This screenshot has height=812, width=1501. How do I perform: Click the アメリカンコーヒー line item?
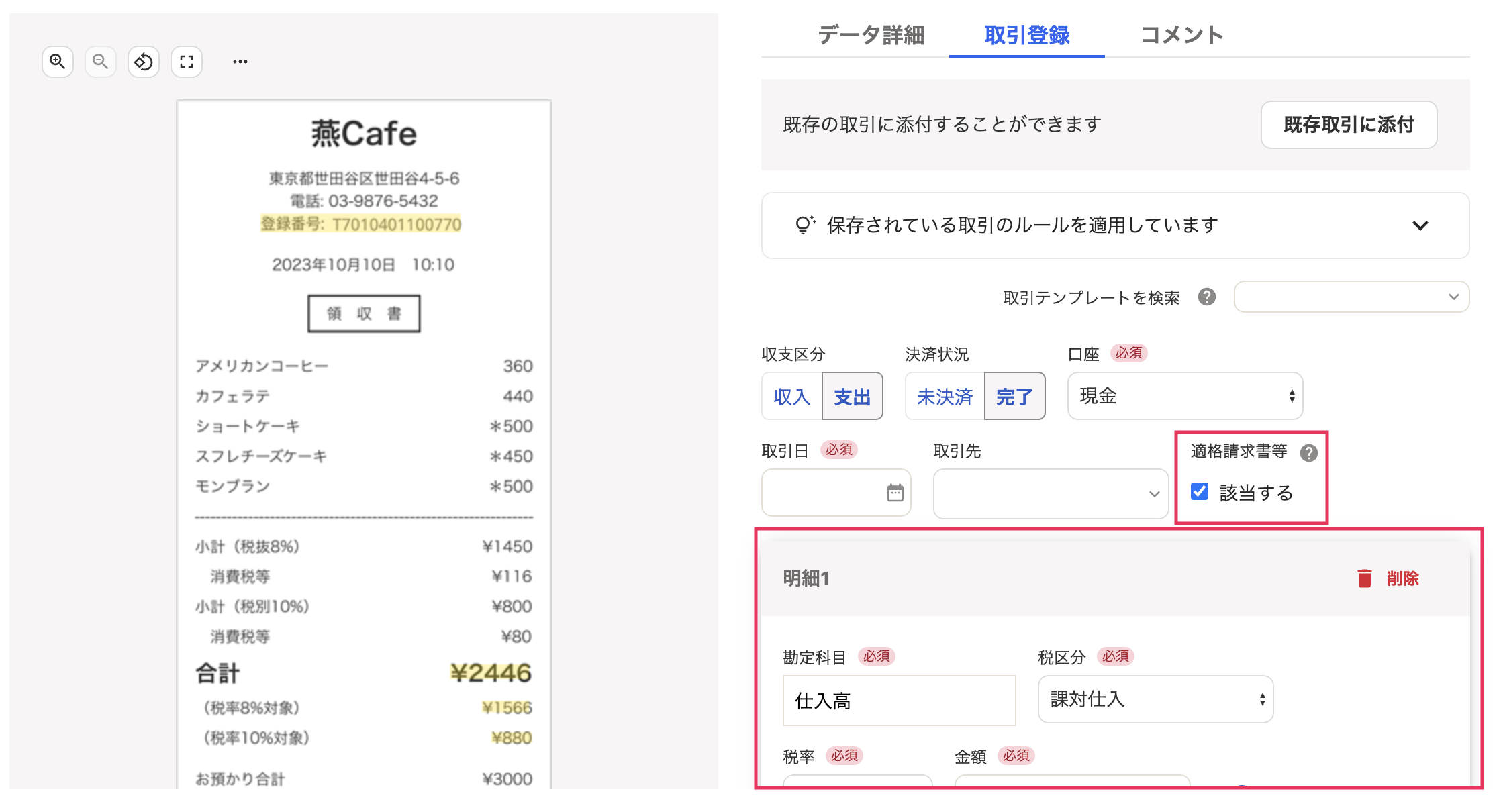[364, 366]
